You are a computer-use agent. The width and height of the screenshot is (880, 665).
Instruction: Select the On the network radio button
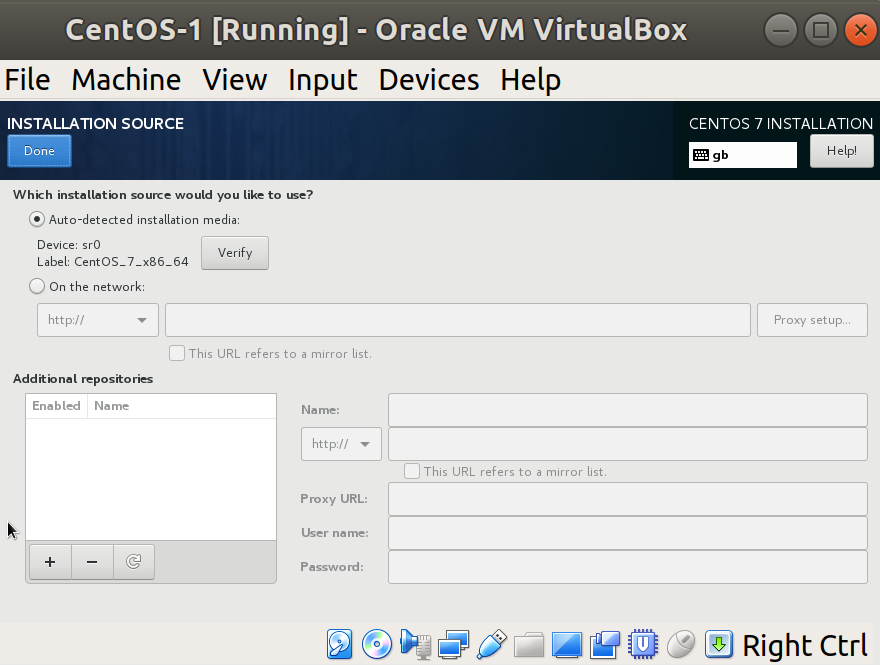click(x=38, y=287)
